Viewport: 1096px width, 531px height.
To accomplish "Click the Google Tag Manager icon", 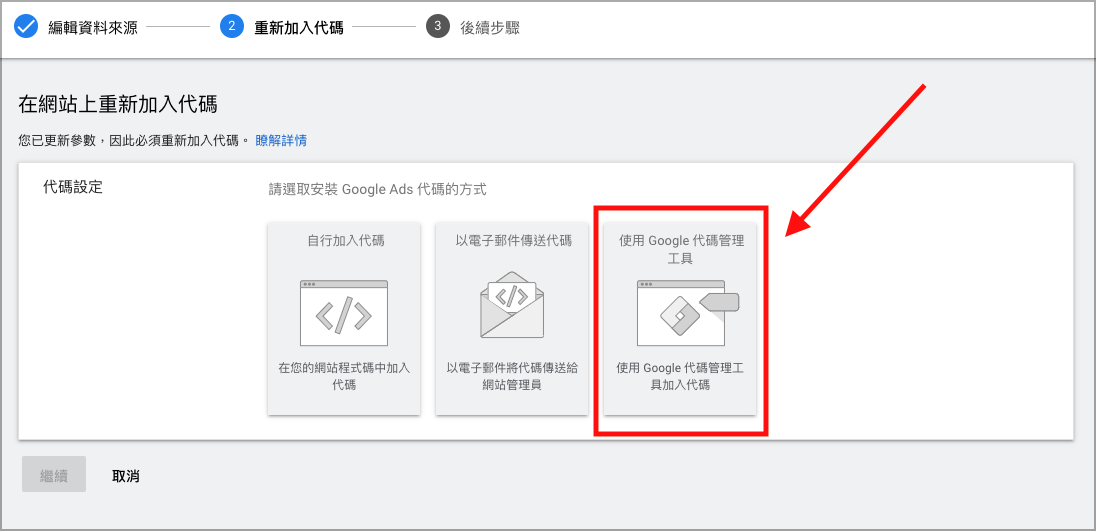I will tap(688, 314).
